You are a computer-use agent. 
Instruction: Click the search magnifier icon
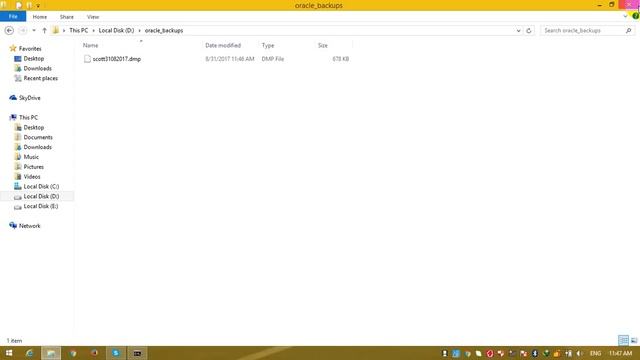tap(629, 31)
